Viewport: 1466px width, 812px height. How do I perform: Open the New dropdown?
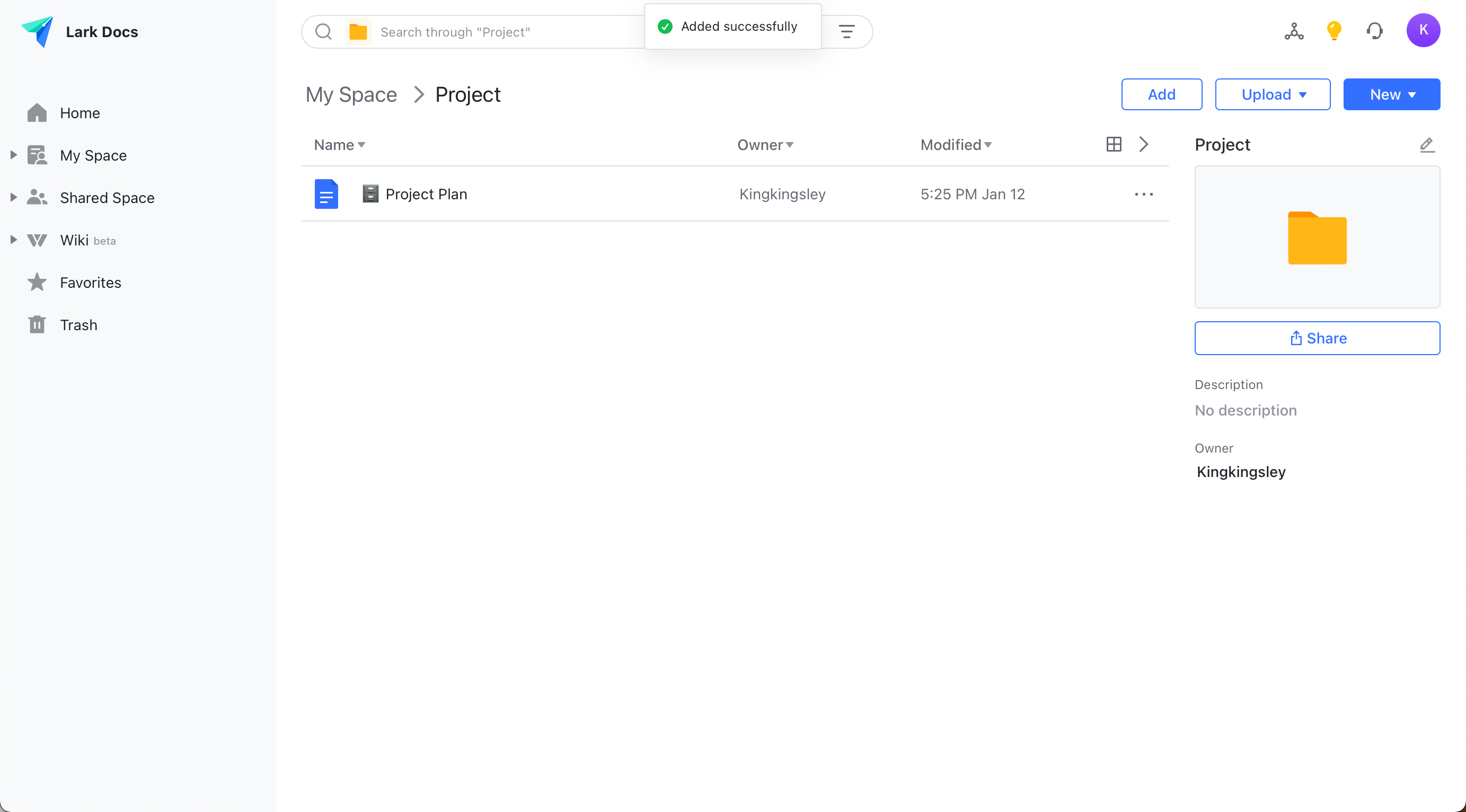[x=1391, y=94]
